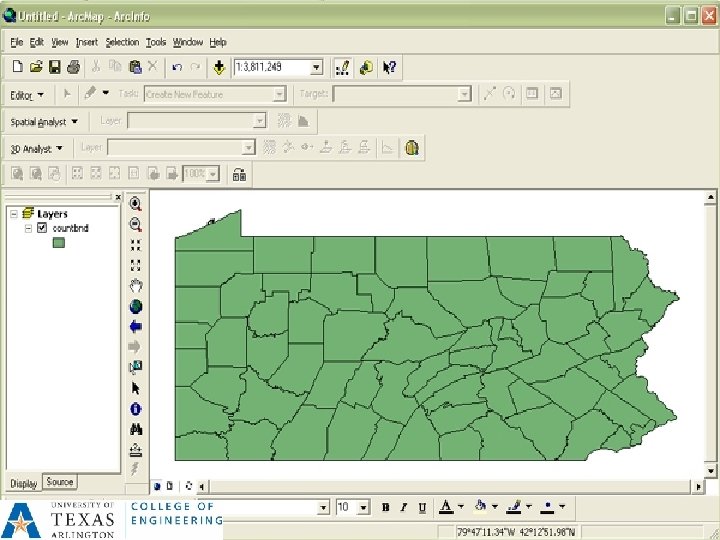
Task: Click the vertical scrollbar up arrow
Action: (x=710, y=198)
